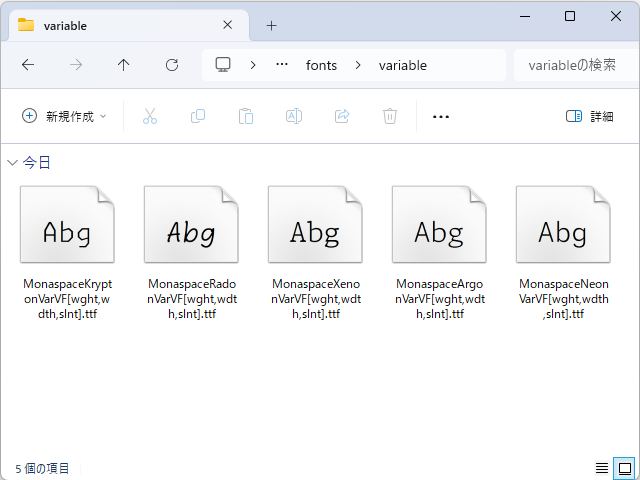640x480 pixels.
Task: Minimize the Explorer window
Action: pyautogui.click(x=525, y=16)
